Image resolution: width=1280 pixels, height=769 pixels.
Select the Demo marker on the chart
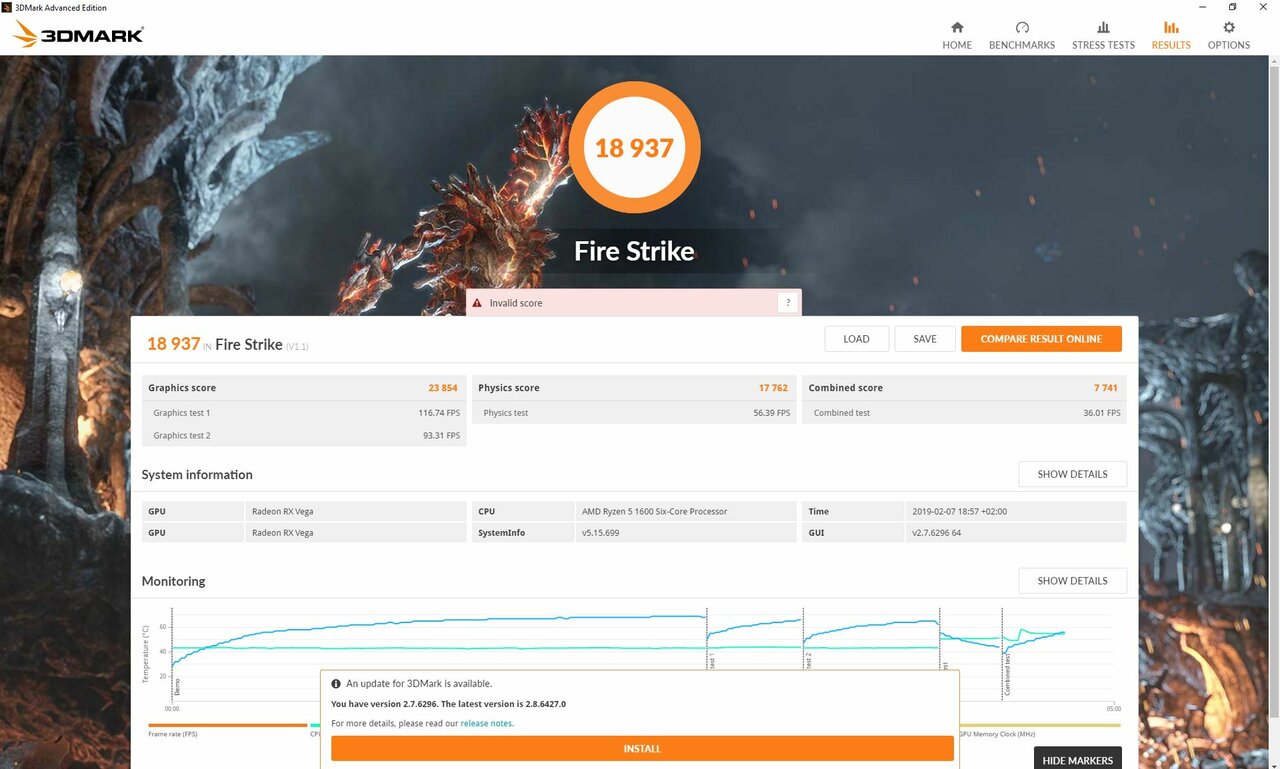[x=178, y=687]
